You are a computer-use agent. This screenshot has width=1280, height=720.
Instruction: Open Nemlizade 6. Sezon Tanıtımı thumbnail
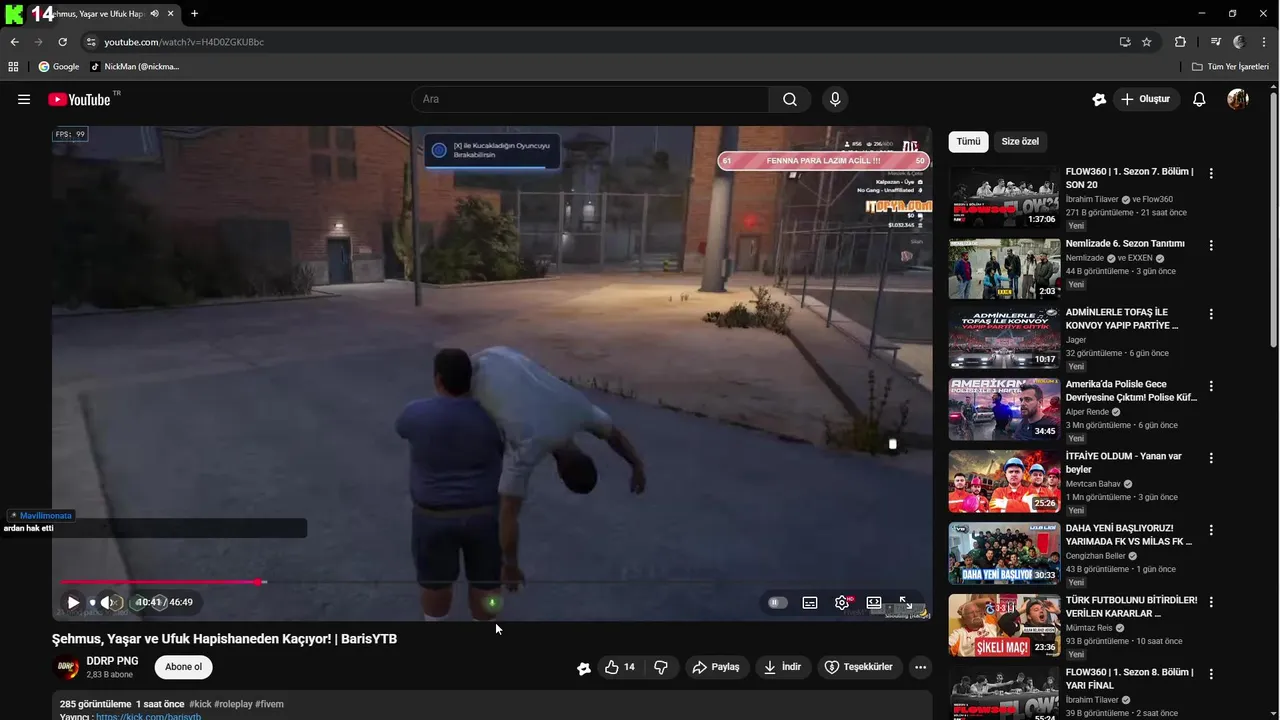1004,269
